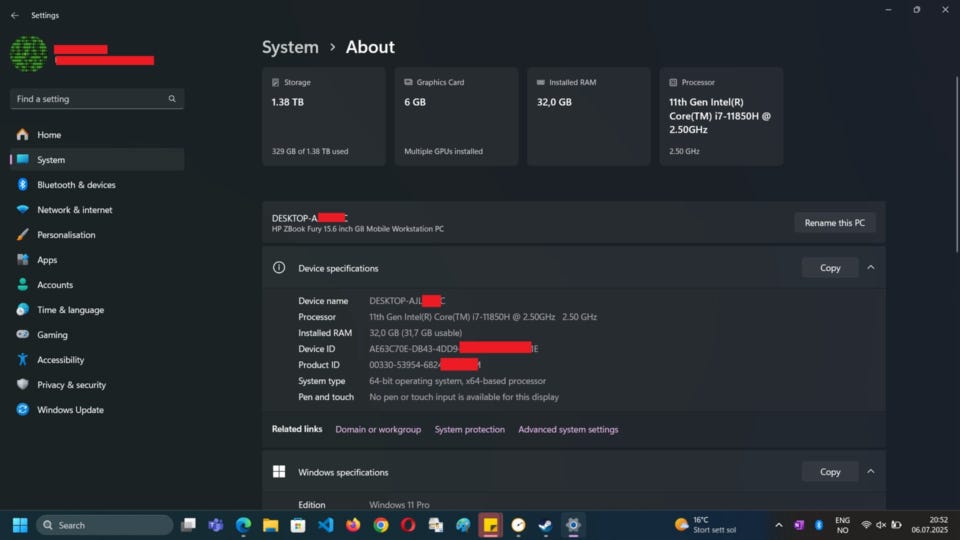Open the Accessibility settings page

(x=60, y=360)
